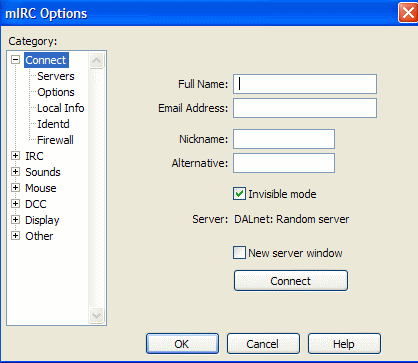Expand the IRC category
Viewport: 418px width, 363px height.
point(15,156)
